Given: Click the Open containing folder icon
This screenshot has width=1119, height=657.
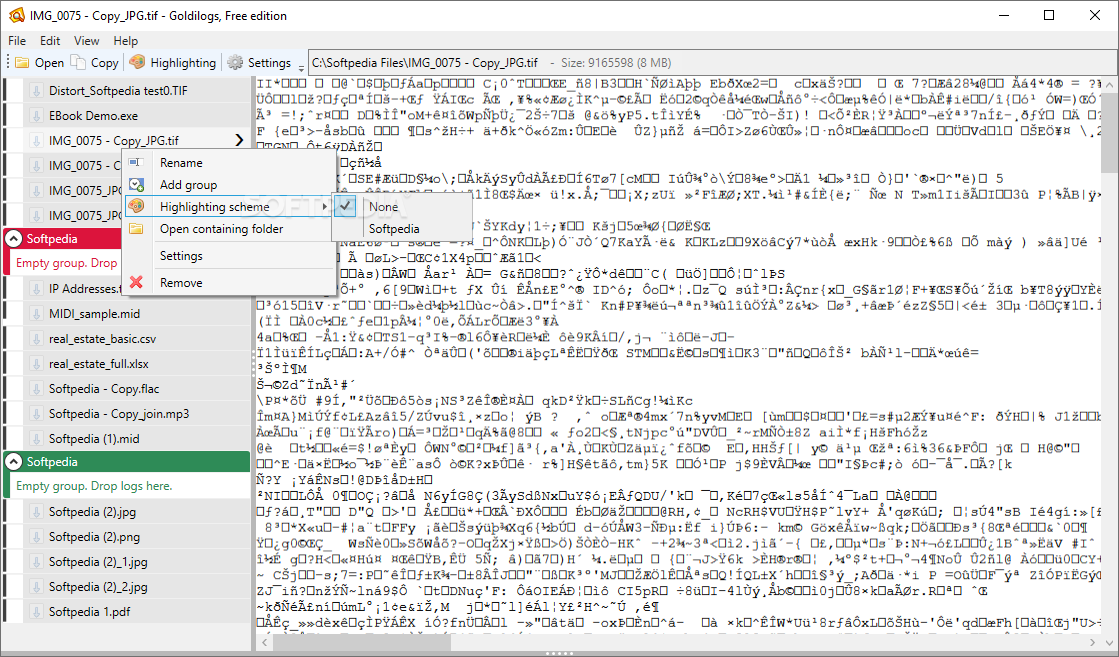Looking at the screenshot, I should pyautogui.click(x=136, y=228).
